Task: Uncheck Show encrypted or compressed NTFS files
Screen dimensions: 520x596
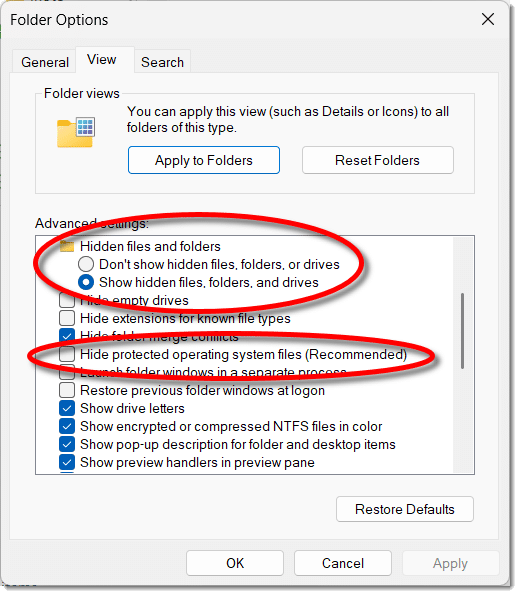Action: 67,426
